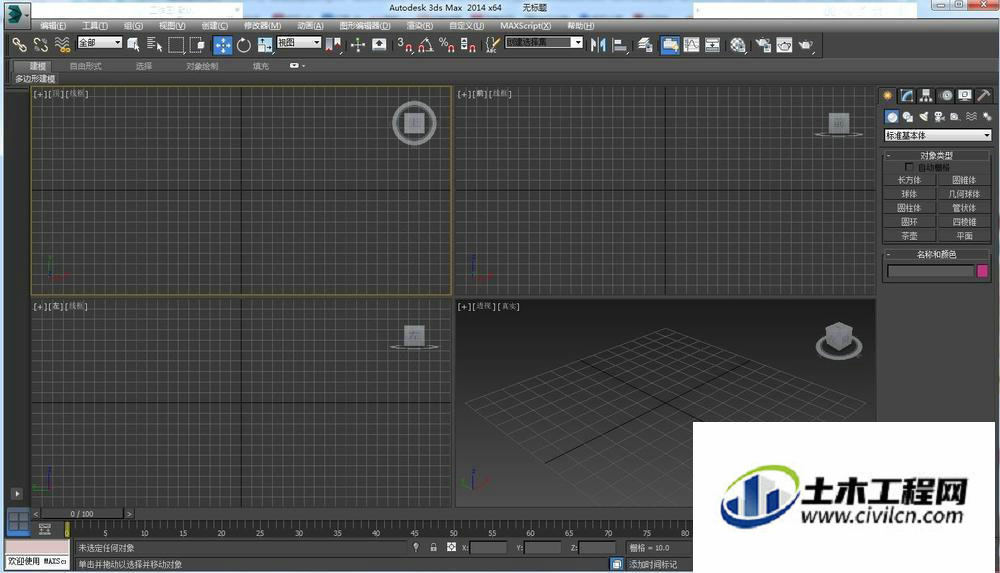The height and width of the screenshot is (573, 1000).
Task: Switch to the 对象绘制 ribbon tab
Action: (x=202, y=66)
